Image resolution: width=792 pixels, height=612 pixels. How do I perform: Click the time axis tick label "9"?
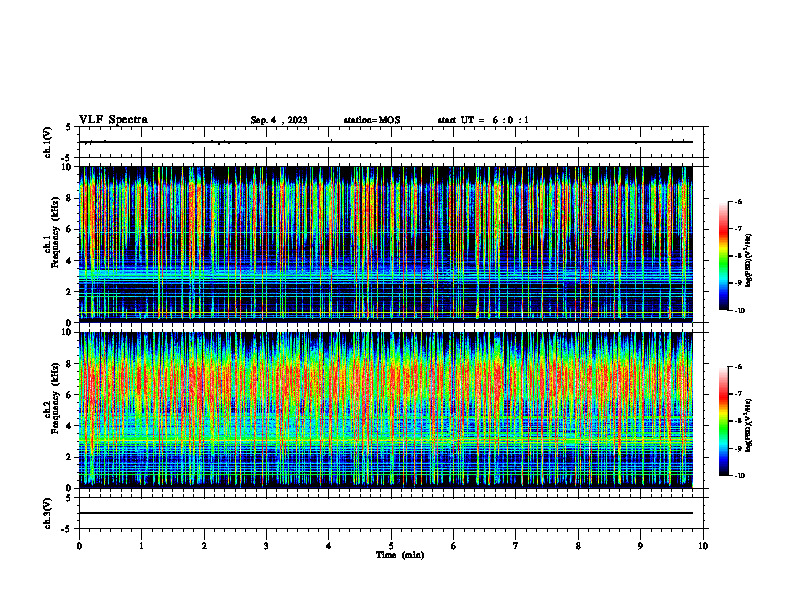640,546
